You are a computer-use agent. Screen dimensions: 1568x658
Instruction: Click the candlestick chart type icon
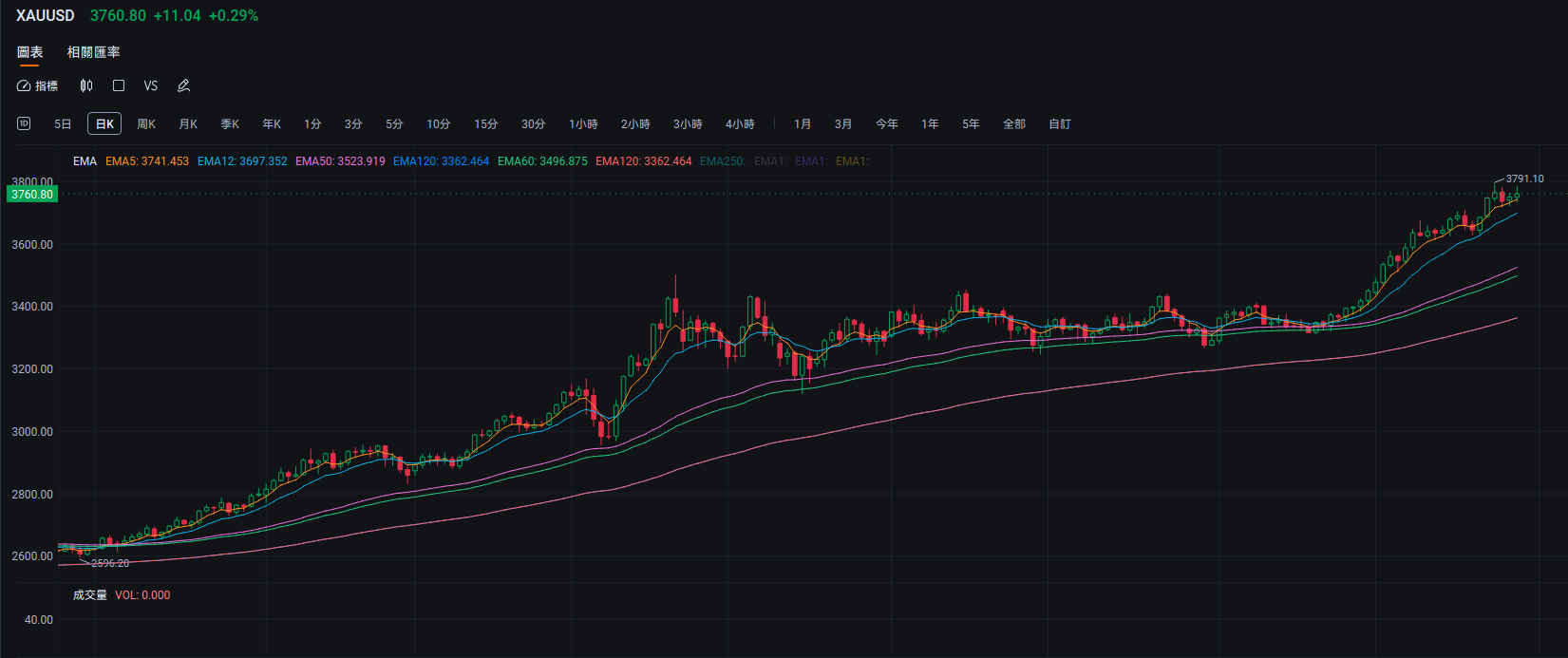pyautogui.click(x=86, y=86)
